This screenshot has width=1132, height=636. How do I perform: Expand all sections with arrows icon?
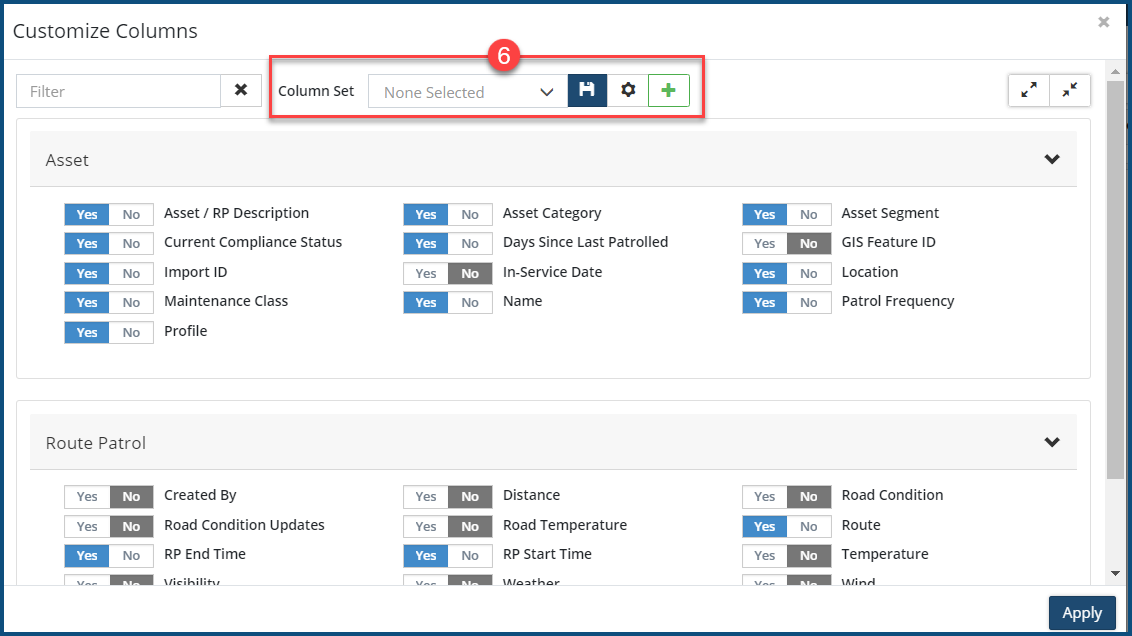pos(1029,90)
